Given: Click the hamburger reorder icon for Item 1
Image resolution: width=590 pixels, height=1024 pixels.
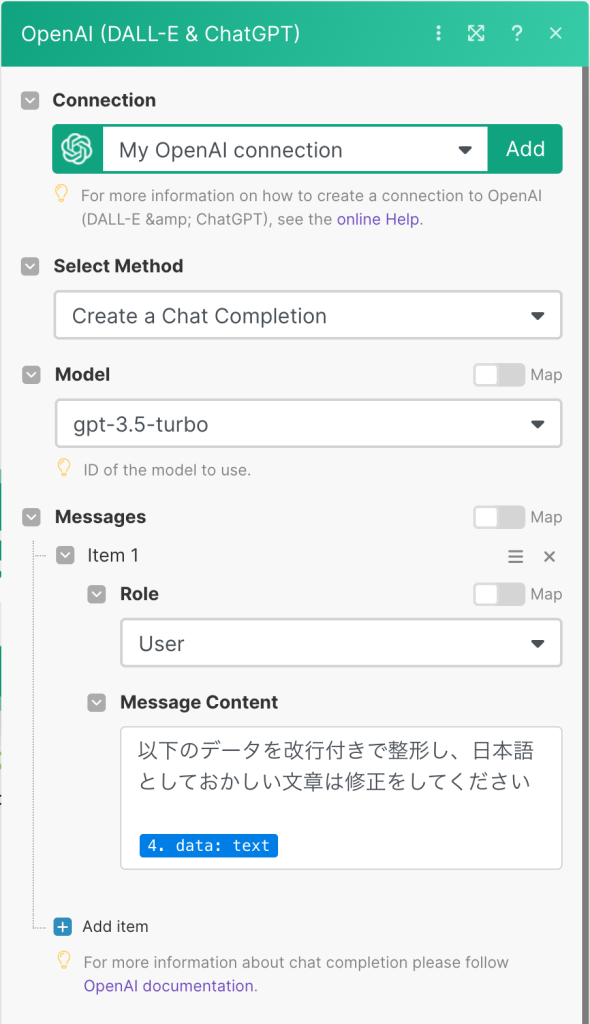Looking at the screenshot, I should (x=516, y=556).
